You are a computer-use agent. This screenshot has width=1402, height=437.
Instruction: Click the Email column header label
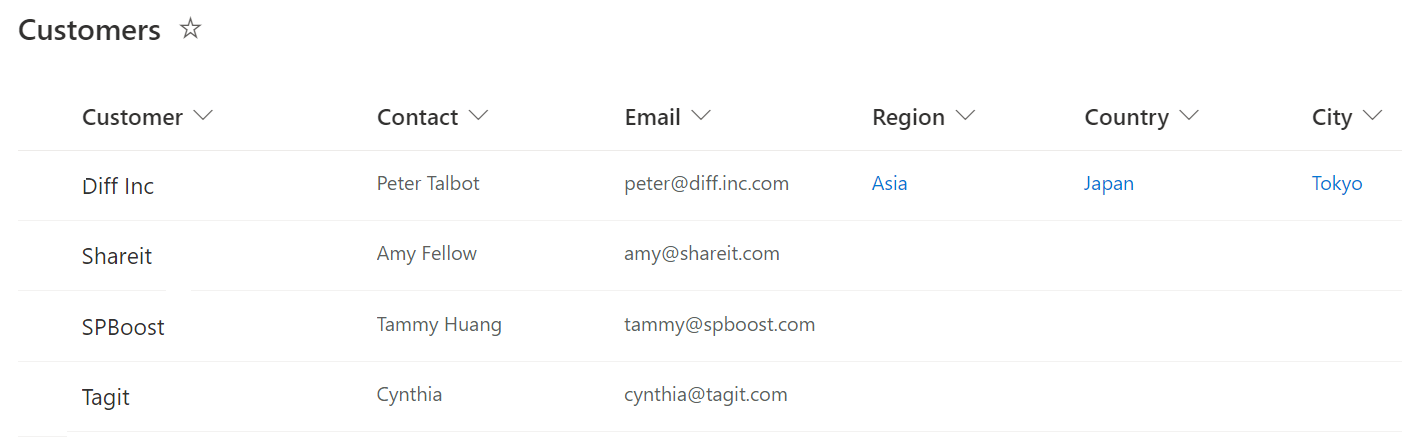652,118
